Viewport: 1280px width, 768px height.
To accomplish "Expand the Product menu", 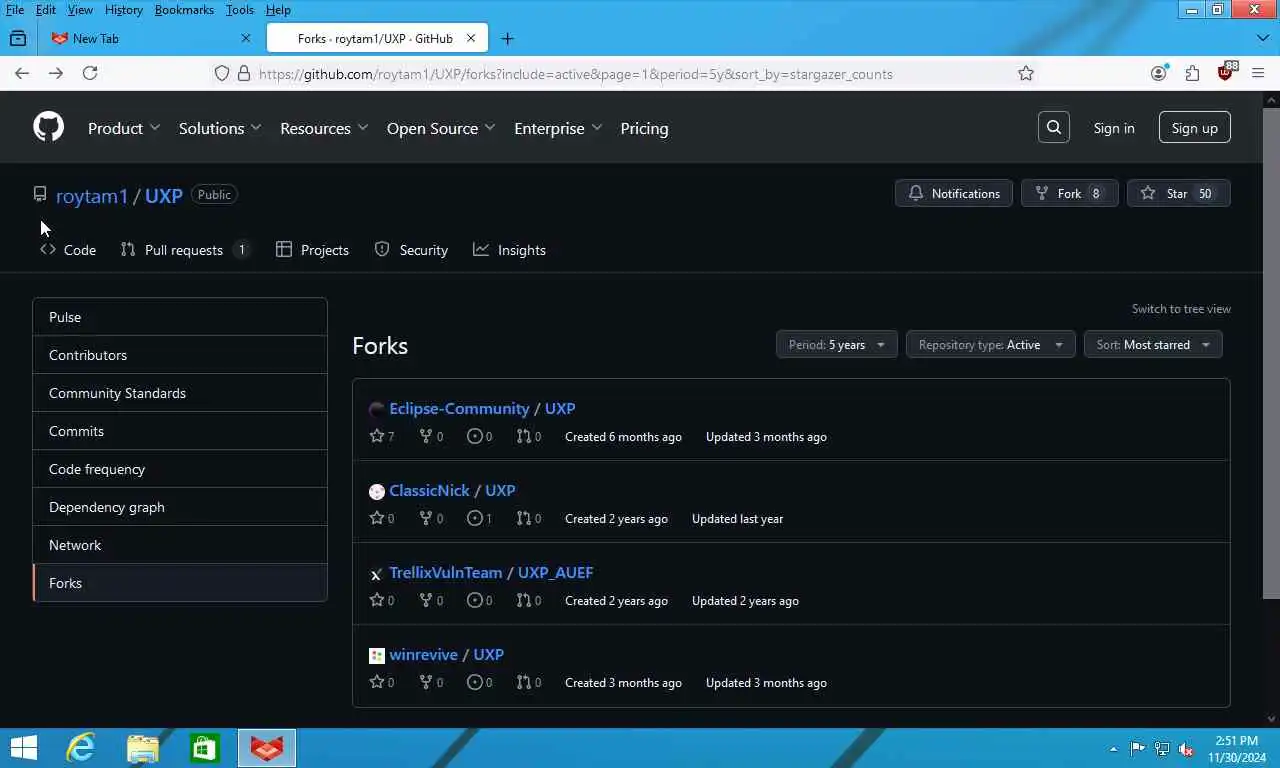I will 124,128.
